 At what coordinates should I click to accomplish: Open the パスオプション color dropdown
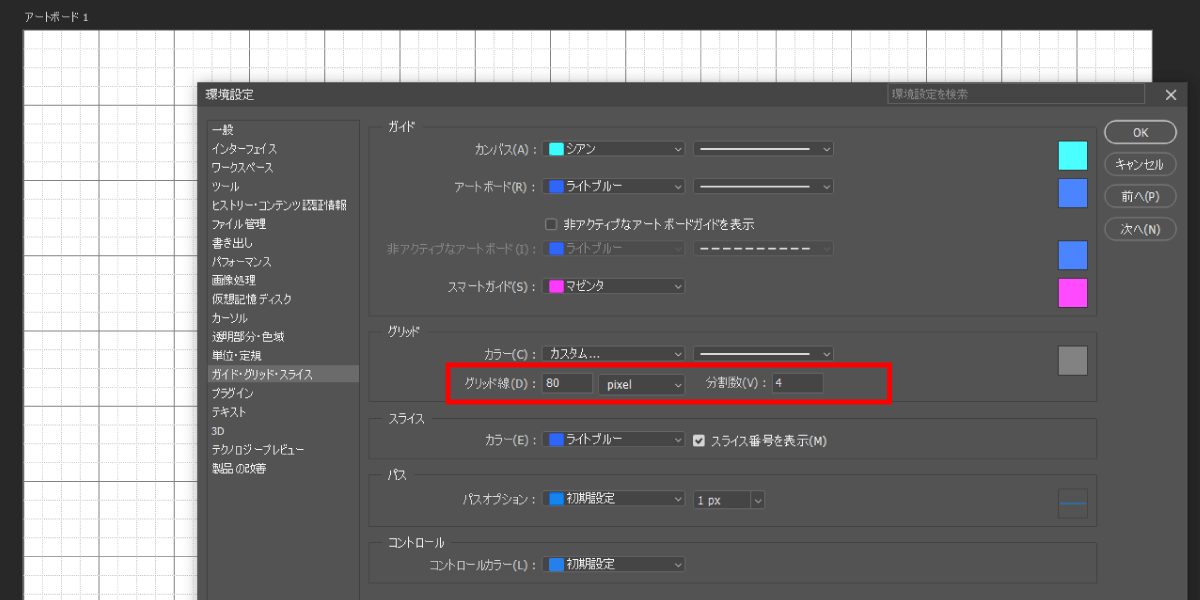coord(614,499)
